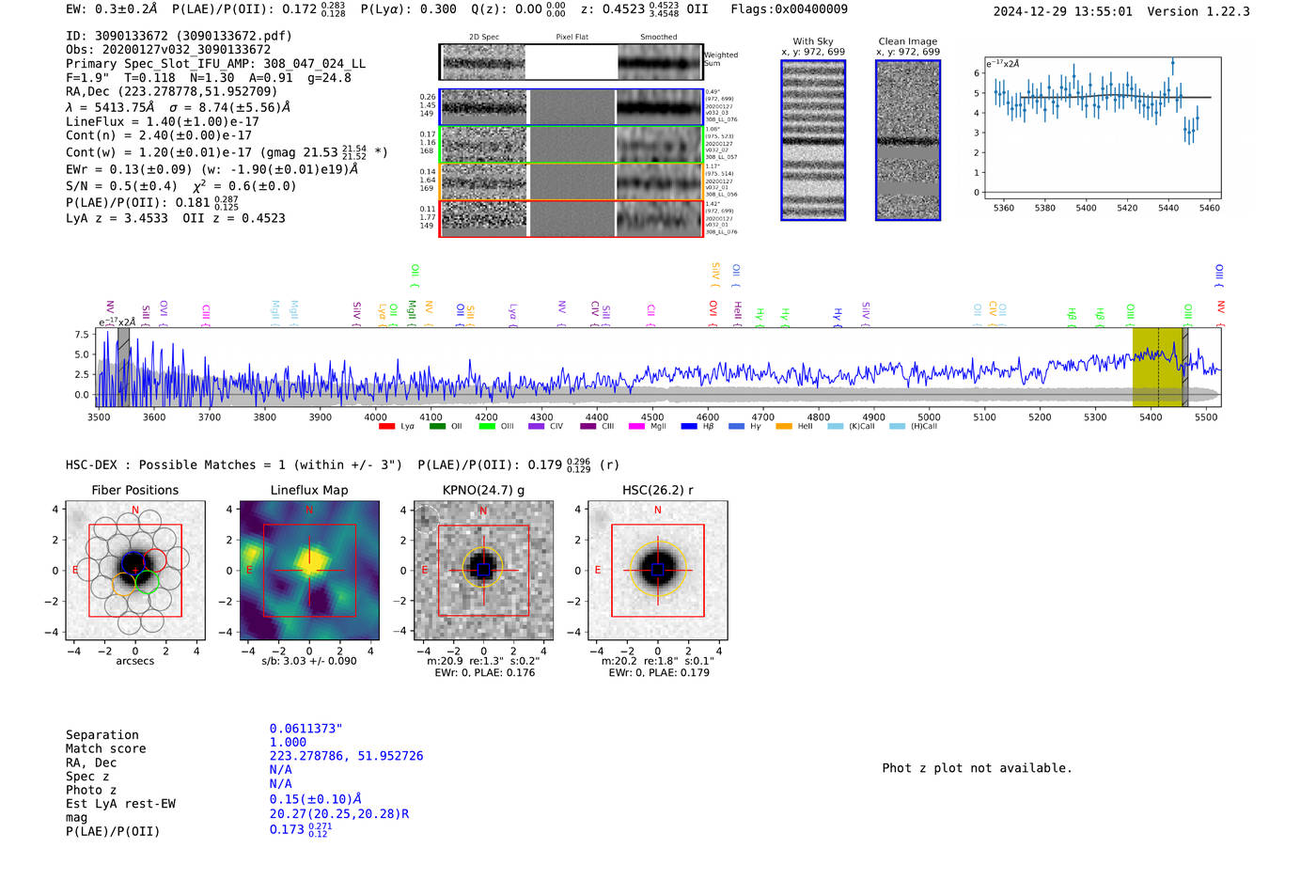This screenshot has height=896, width=1316.
Task: Click the blue-bordered 2D Spec fiber cutout
Action: click(484, 107)
